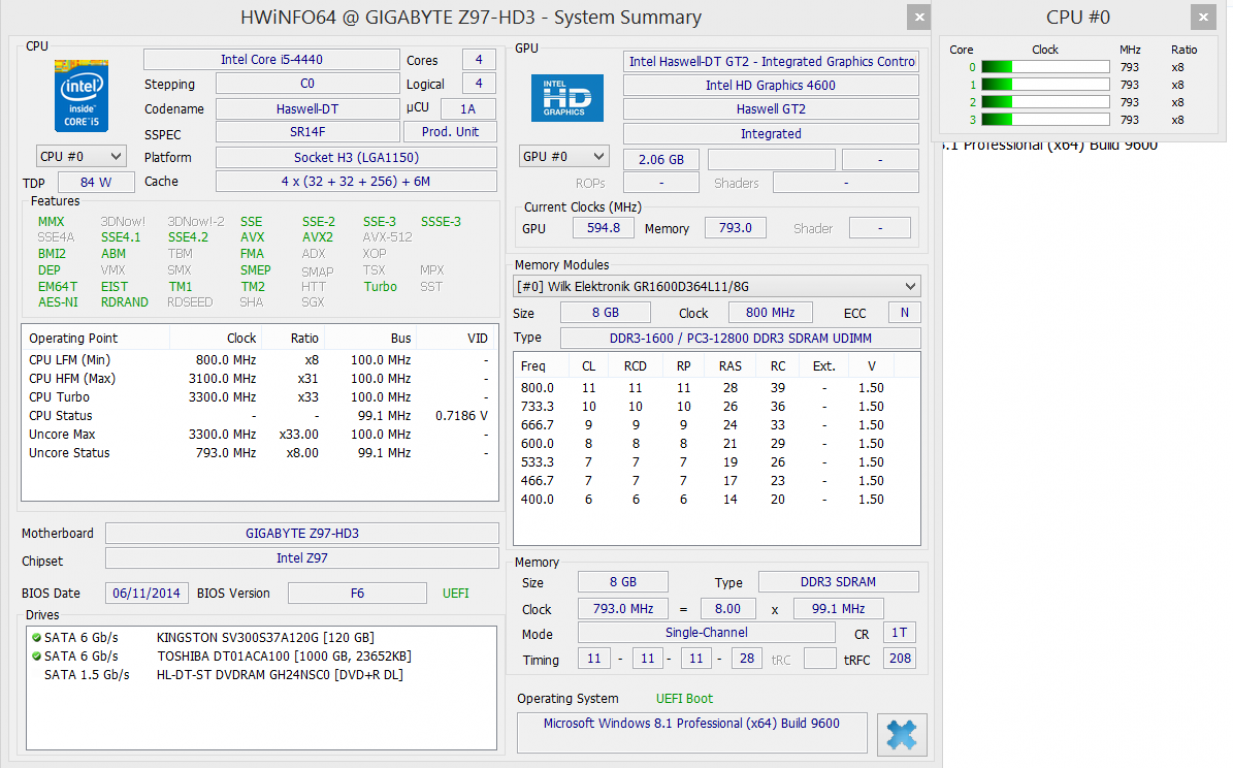This screenshot has width=1233, height=768.
Task: Click the Ratio column header in CPU #0 window
Action: pyautogui.click(x=1184, y=49)
